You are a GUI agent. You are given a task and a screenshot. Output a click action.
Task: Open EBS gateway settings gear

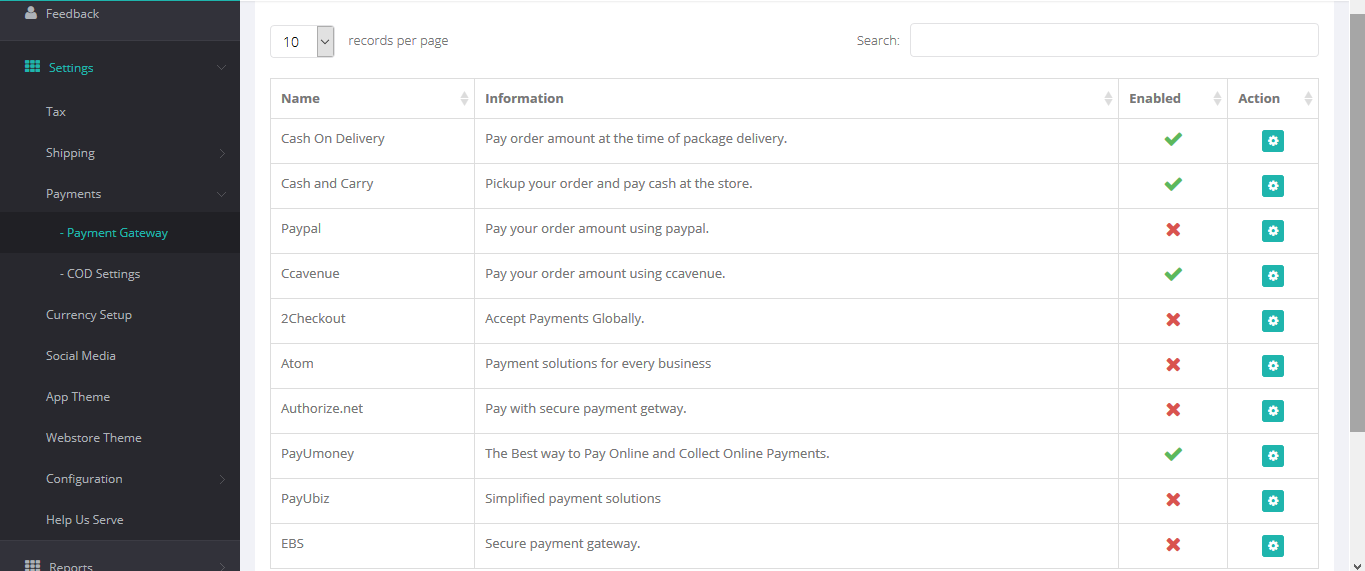coord(1272,546)
